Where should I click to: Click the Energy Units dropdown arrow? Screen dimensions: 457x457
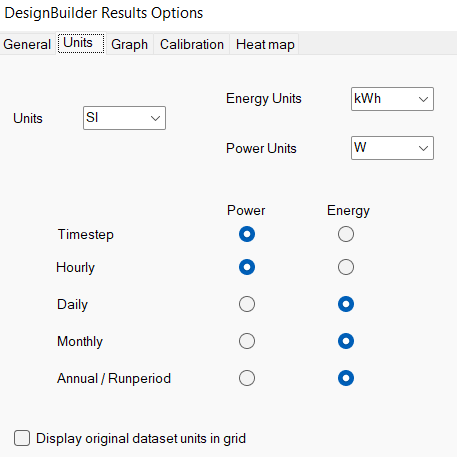423,99
